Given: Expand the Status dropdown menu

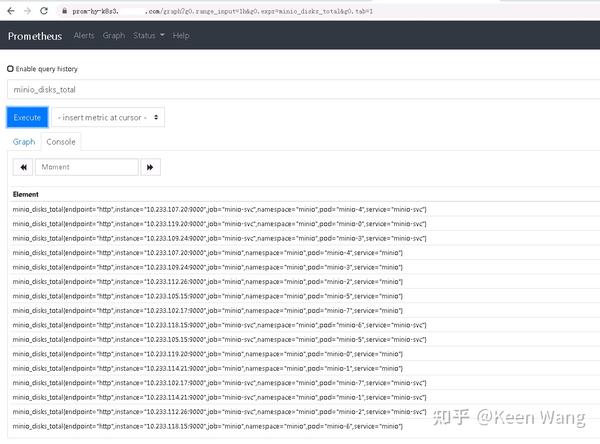Looking at the screenshot, I should (148, 36).
